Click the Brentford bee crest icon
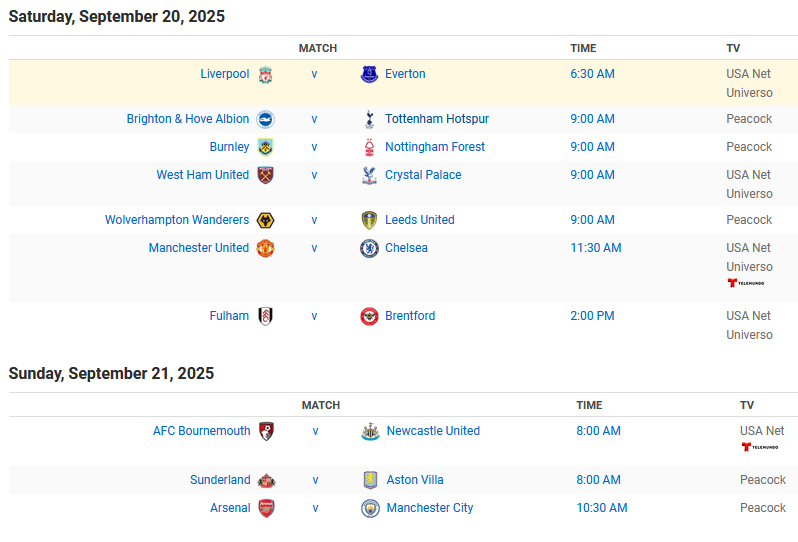798x542 pixels. pyautogui.click(x=369, y=316)
